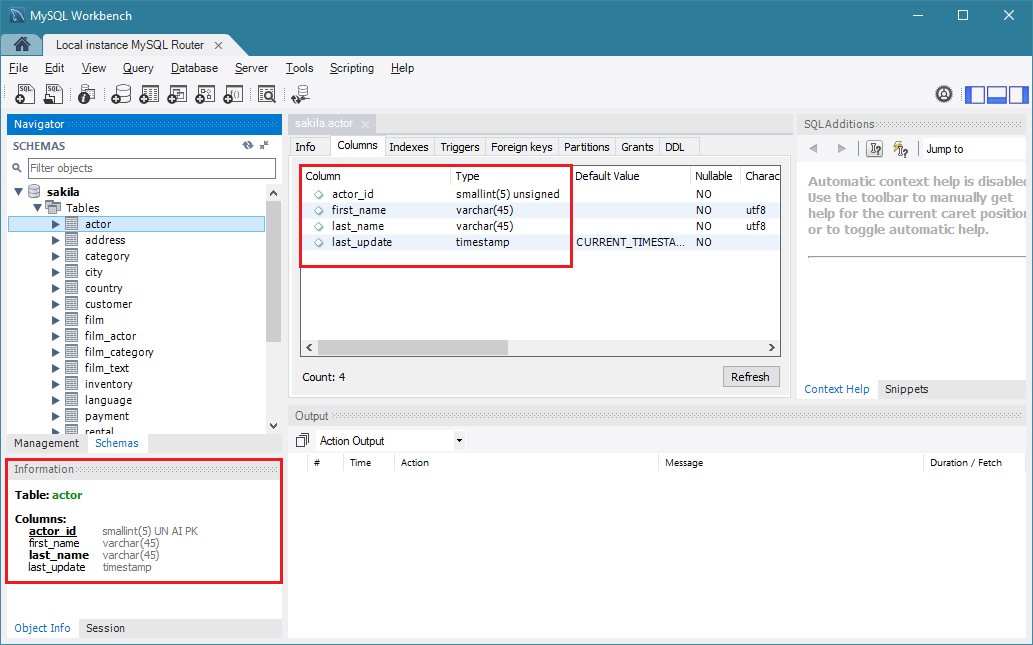Go forward in context help arrow
Viewport: 1033px width, 645px height.
click(x=841, y=148)
